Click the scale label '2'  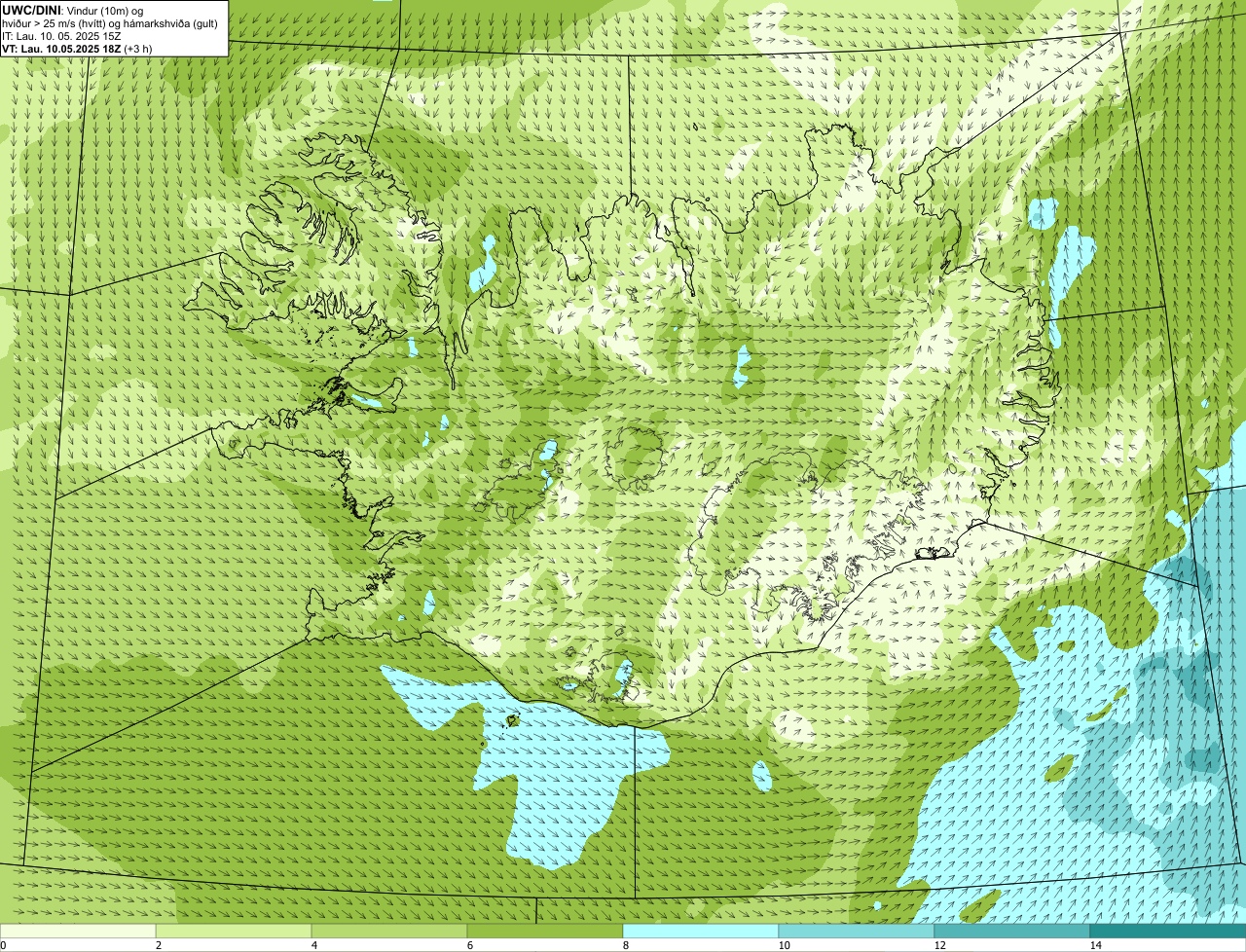pos(158,945)
